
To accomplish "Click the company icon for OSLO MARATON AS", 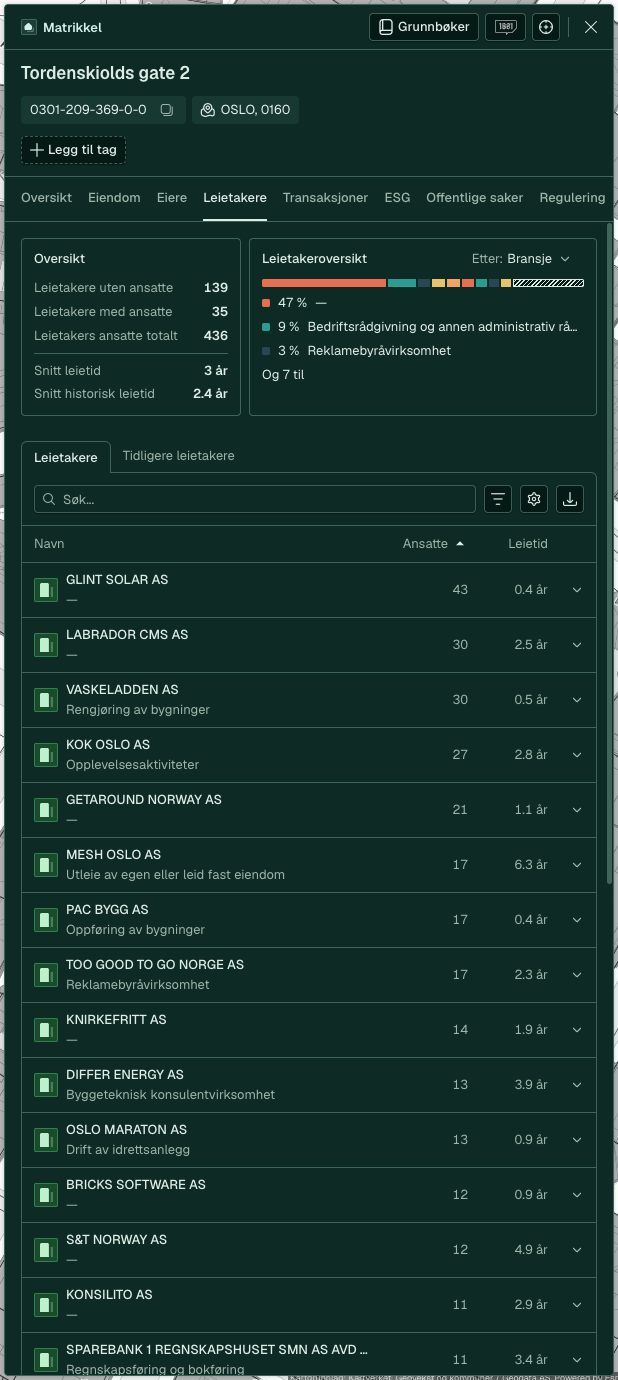I will (x=46, y=1140).
